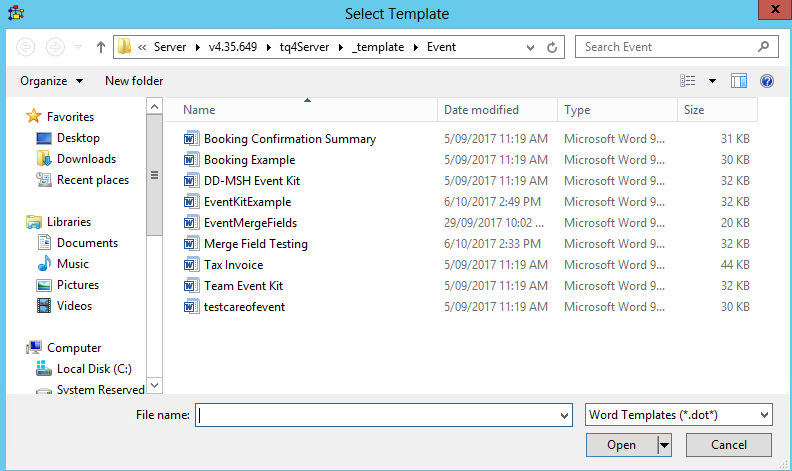This screenshot has width=792, height=471.
Task: Expand the Word Templates file type dropdown
Action: [765, 415]
